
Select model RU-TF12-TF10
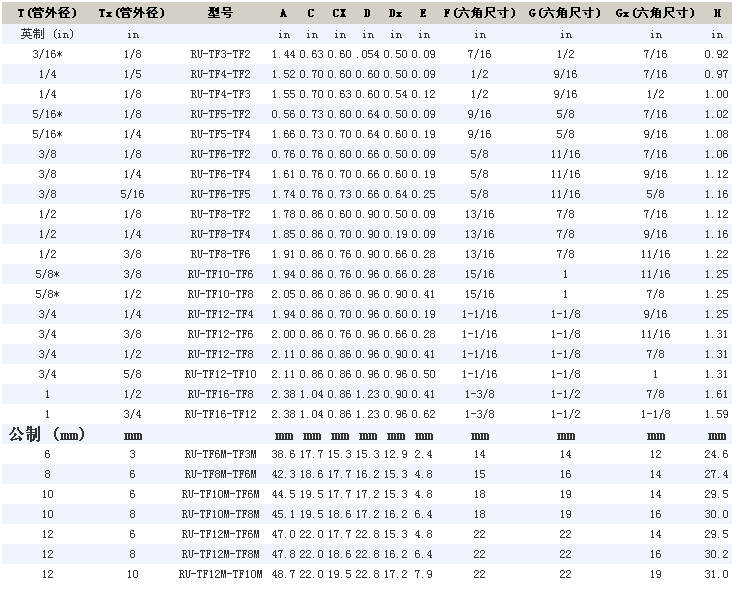220,373
